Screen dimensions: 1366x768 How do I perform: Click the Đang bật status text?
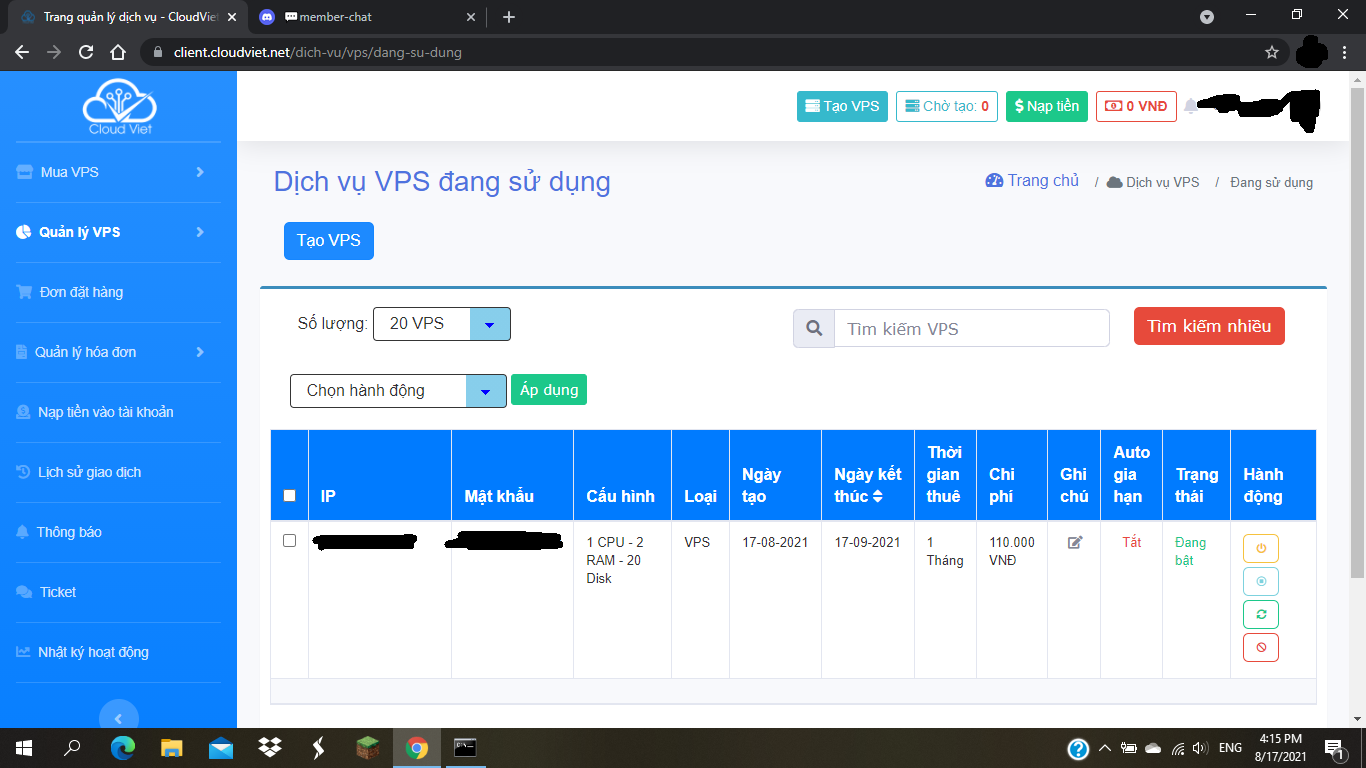pyautogui.click(x=1191, y=551)
